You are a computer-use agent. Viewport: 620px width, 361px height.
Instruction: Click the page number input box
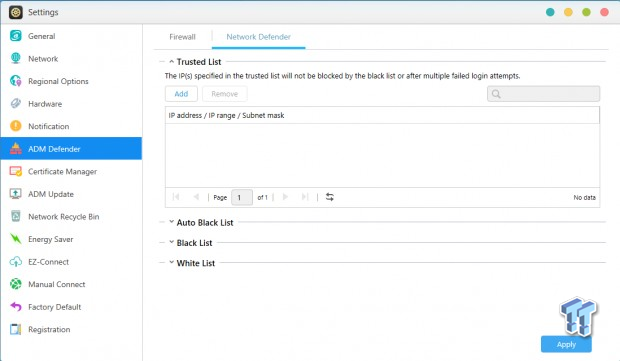[x=242, y=197]
